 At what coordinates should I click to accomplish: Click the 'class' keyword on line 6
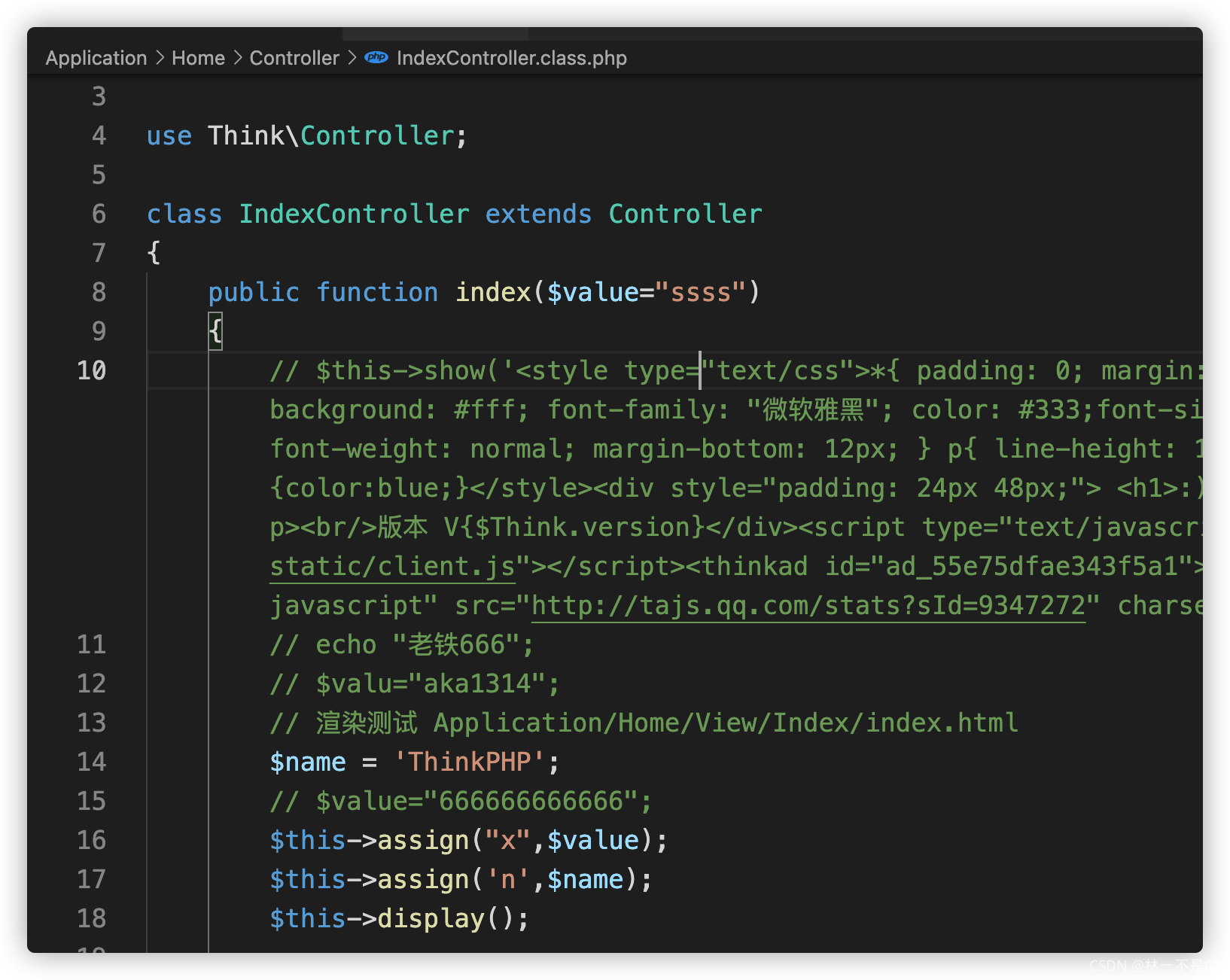click(184, 214)
